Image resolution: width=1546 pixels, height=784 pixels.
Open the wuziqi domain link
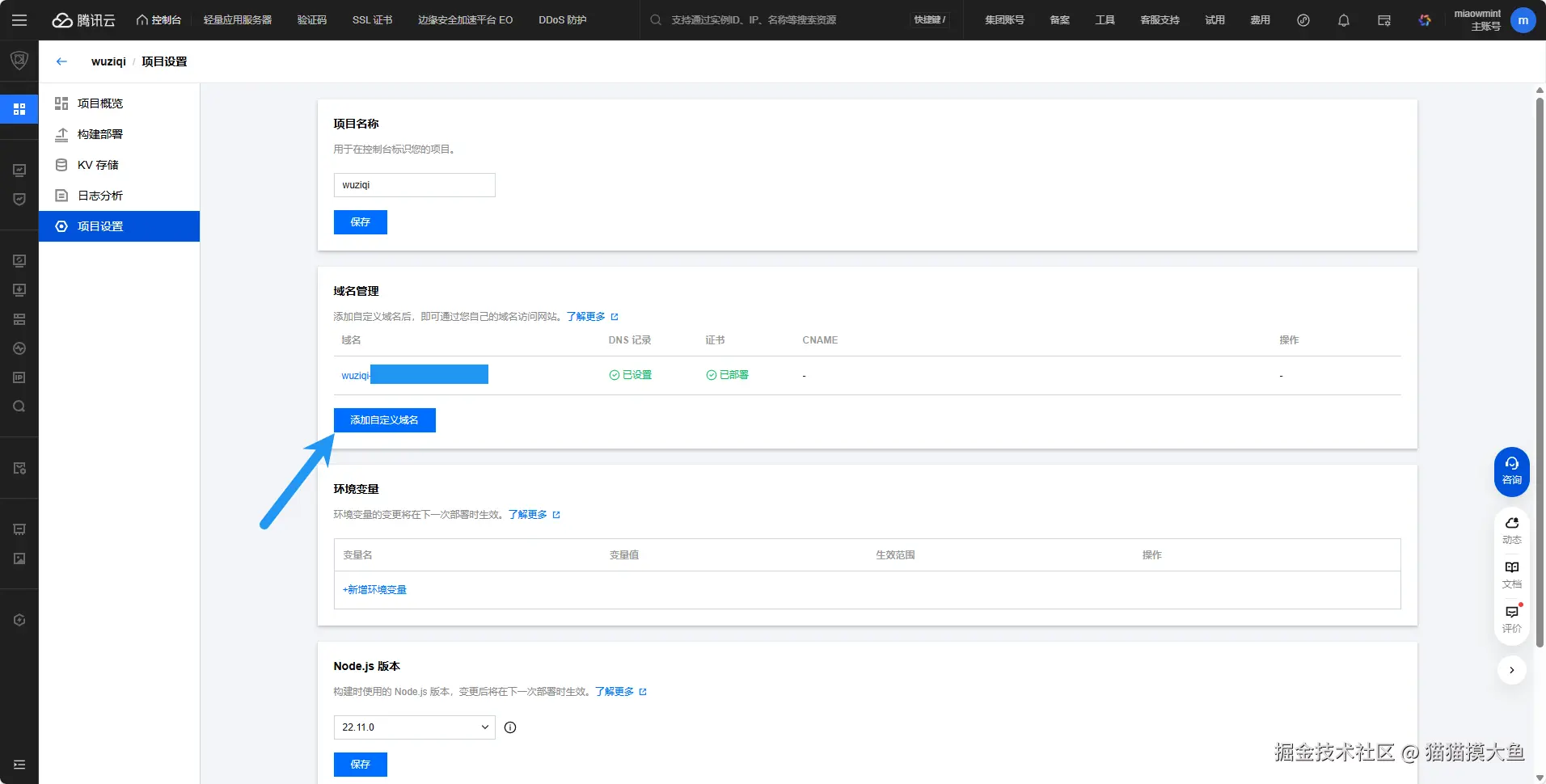415,375
